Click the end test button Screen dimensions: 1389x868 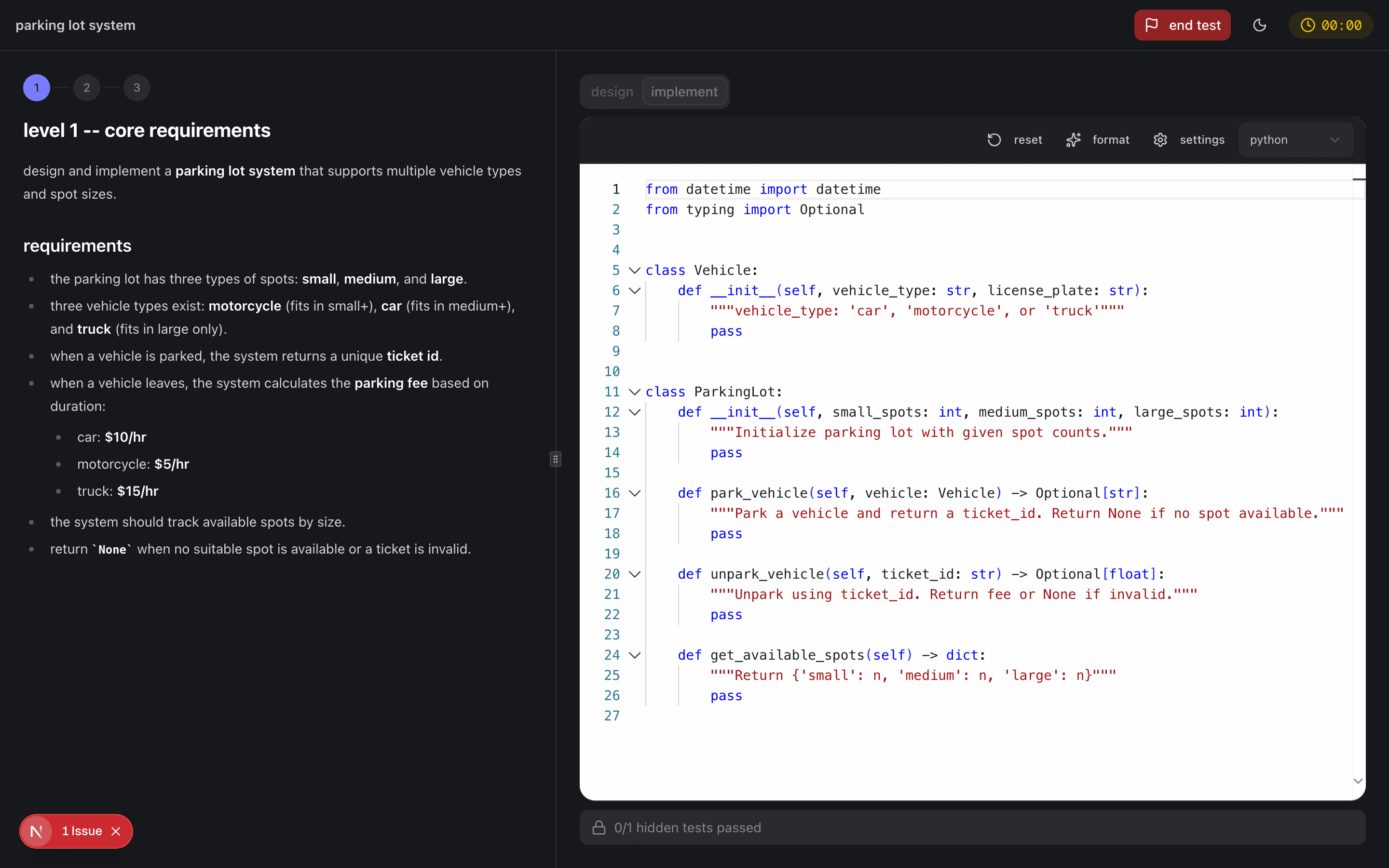click(x=1182, y=25)
